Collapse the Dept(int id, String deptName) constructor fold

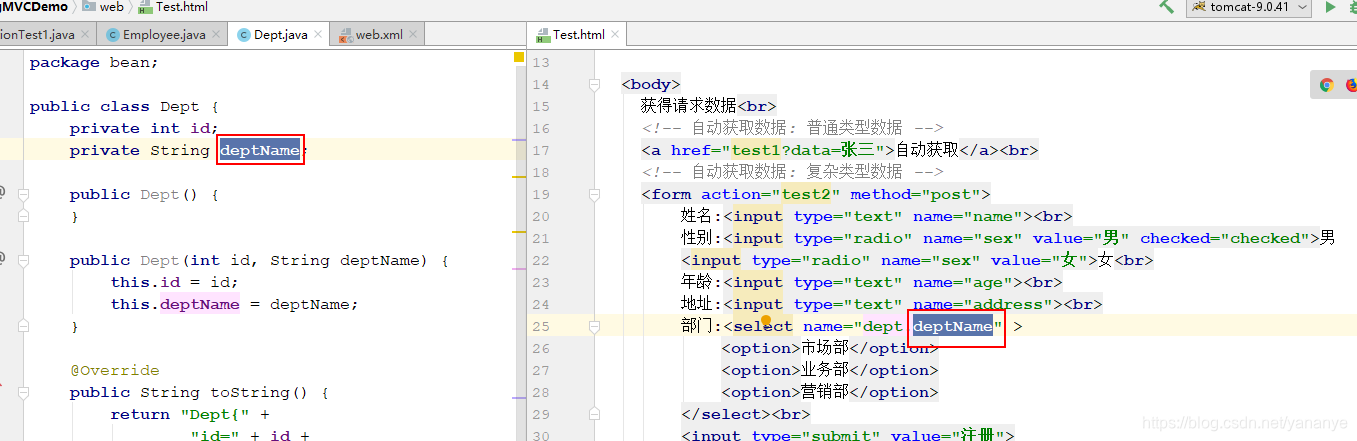pos(23,260)
